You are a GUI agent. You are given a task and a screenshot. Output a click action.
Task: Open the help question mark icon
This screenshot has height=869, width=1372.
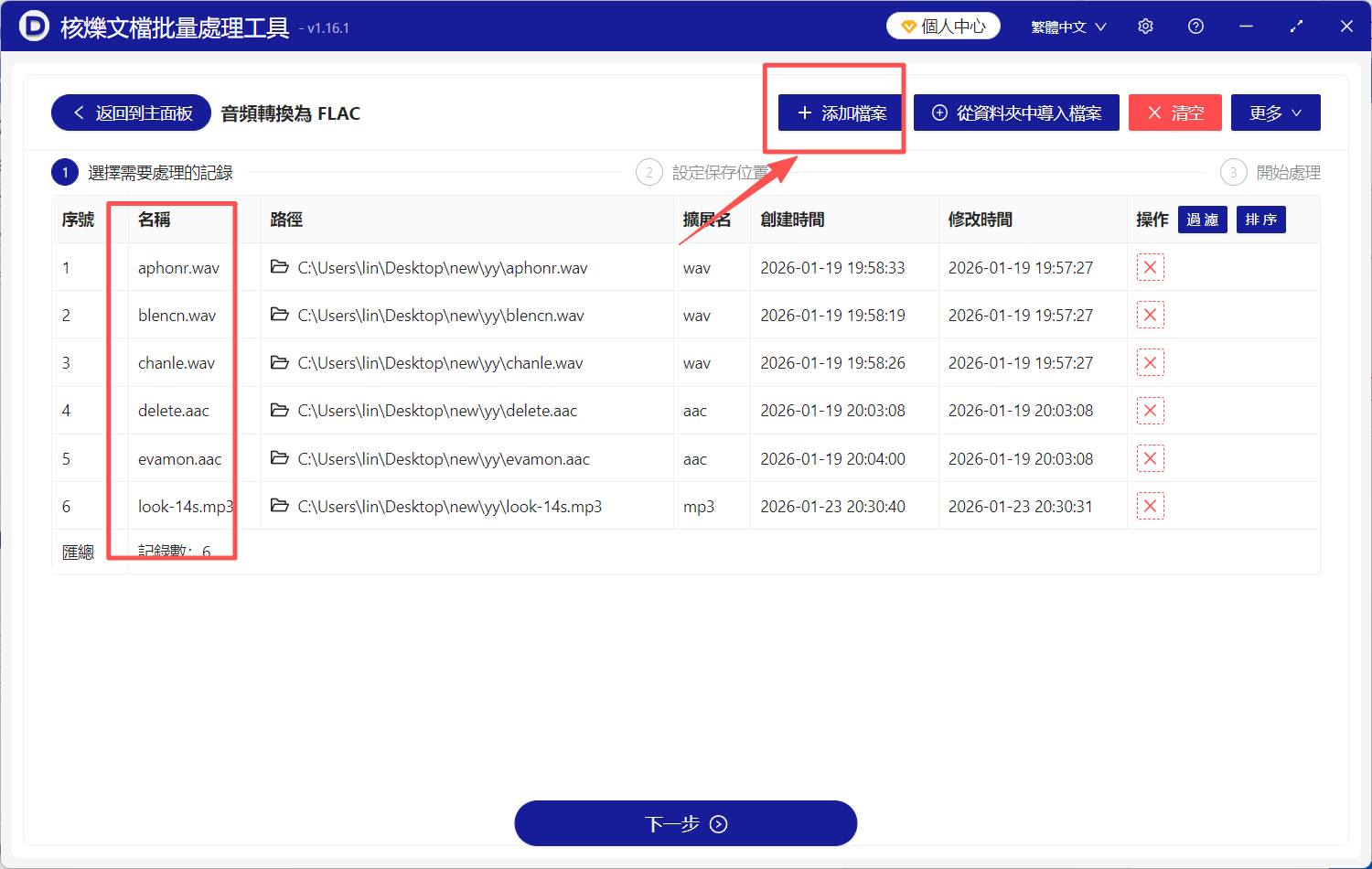1195,27
